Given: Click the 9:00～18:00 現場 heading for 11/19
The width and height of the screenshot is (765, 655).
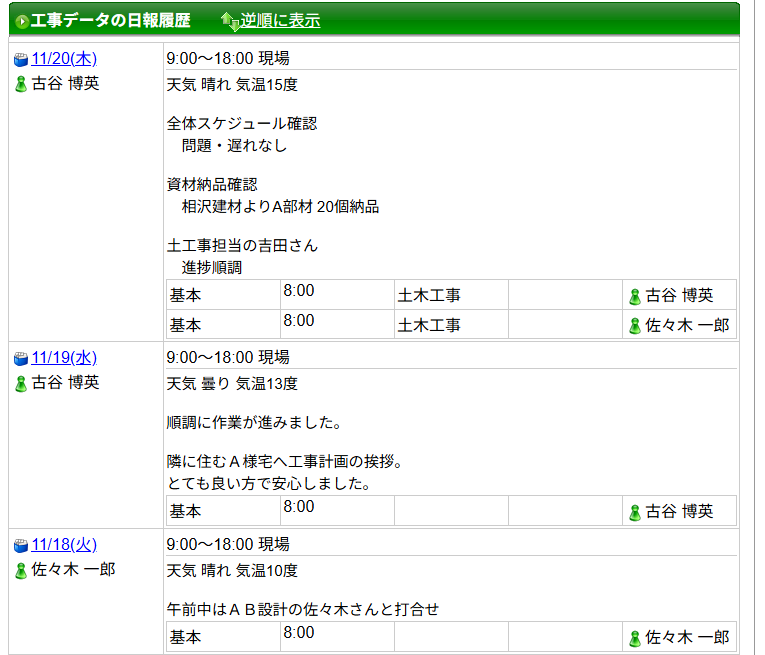Looking at the screenshot, I should (228, 357).
